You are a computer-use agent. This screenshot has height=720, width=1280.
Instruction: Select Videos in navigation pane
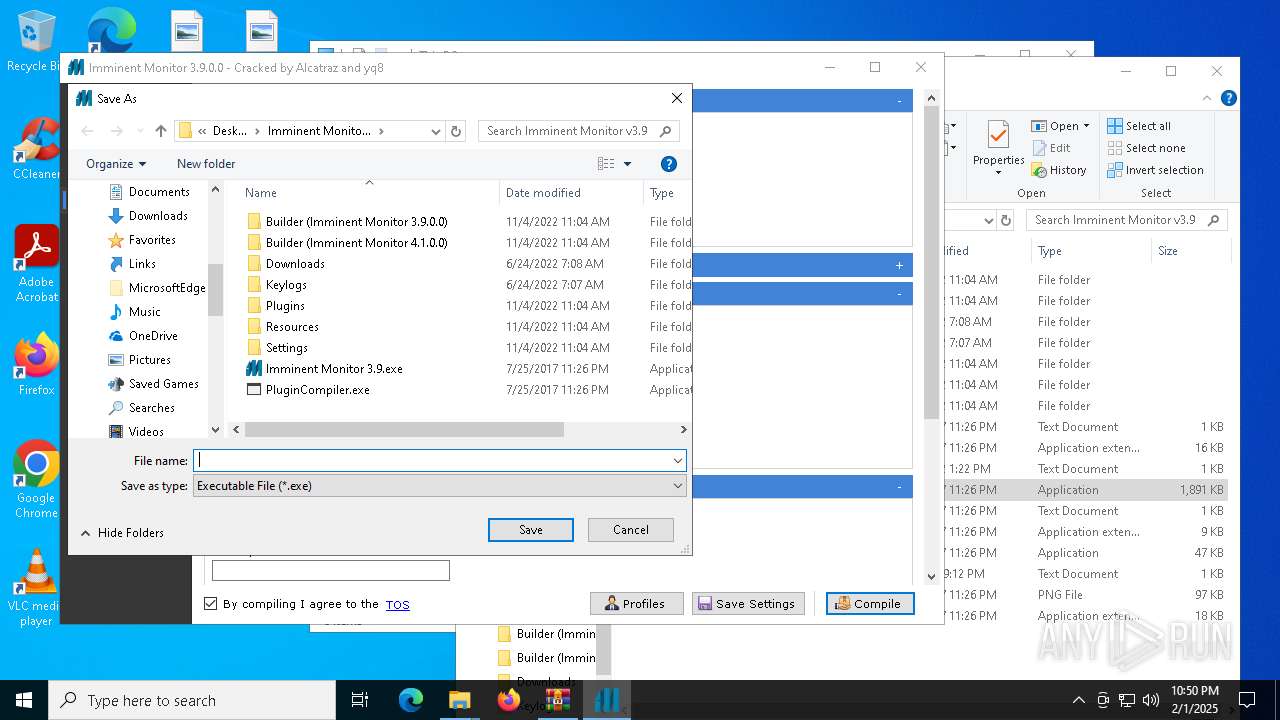(x=135, y=432)
